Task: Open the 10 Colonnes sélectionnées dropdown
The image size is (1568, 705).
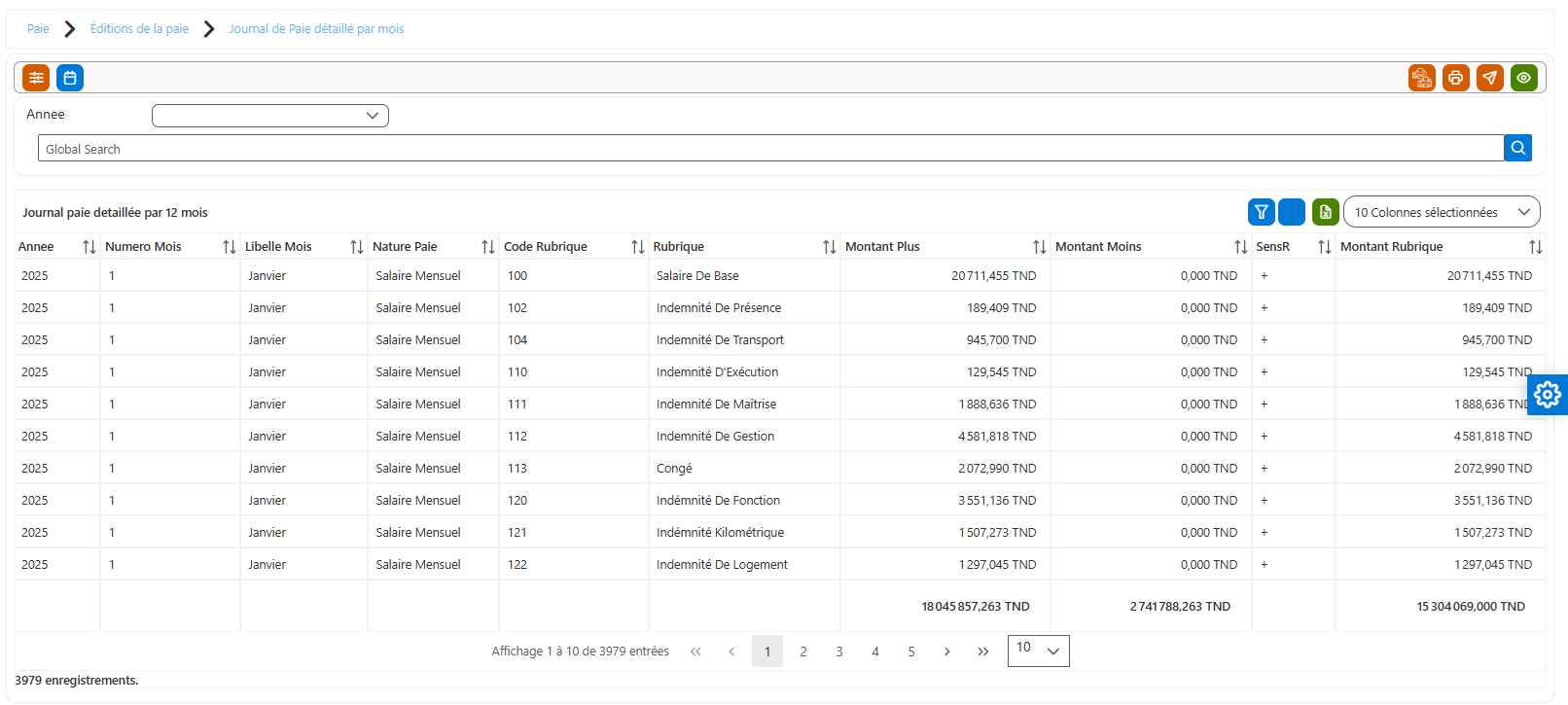Action: coord(1442,212)
